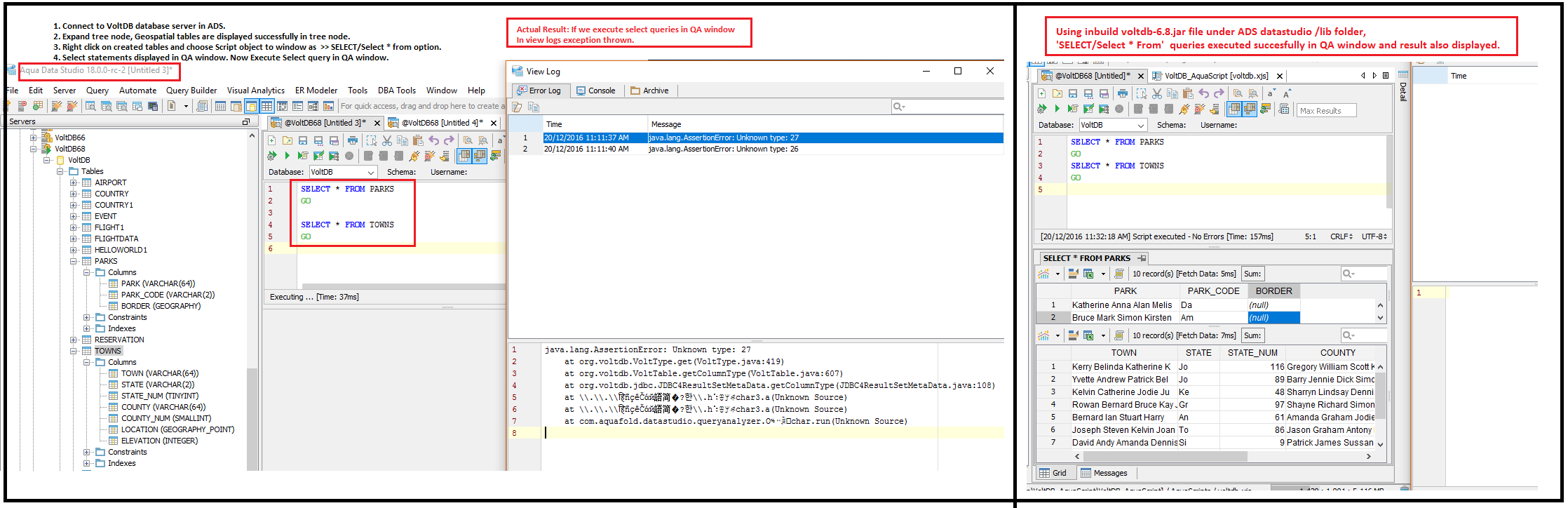The height and width of the screenshot is (508, 1568).
Task: Click Select All dashed-rectangle icon in right-side editor
Action: pyautogui.click(x=1142, y=93)
